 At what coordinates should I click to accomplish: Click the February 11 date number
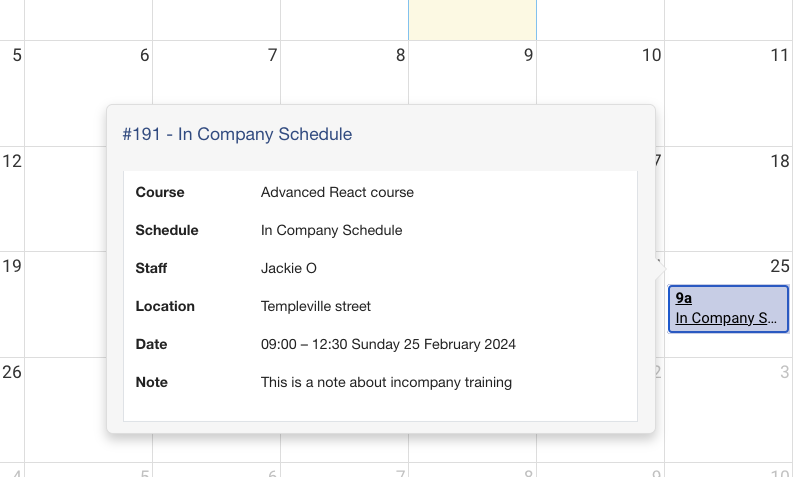pos(780,56)
